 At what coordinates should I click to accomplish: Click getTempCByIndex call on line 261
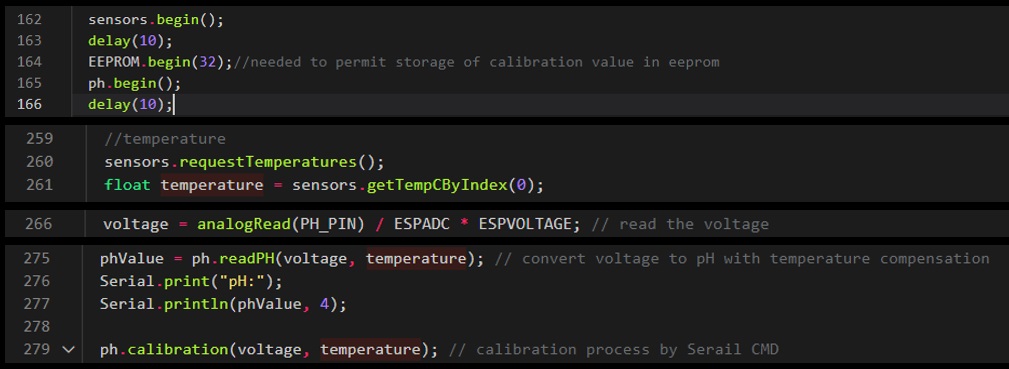point(437,185)
